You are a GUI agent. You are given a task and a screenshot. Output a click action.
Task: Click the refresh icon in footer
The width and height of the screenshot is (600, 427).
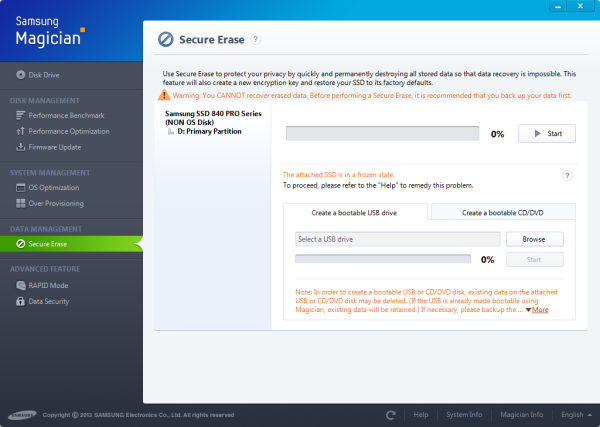click(x=391, y=414)
